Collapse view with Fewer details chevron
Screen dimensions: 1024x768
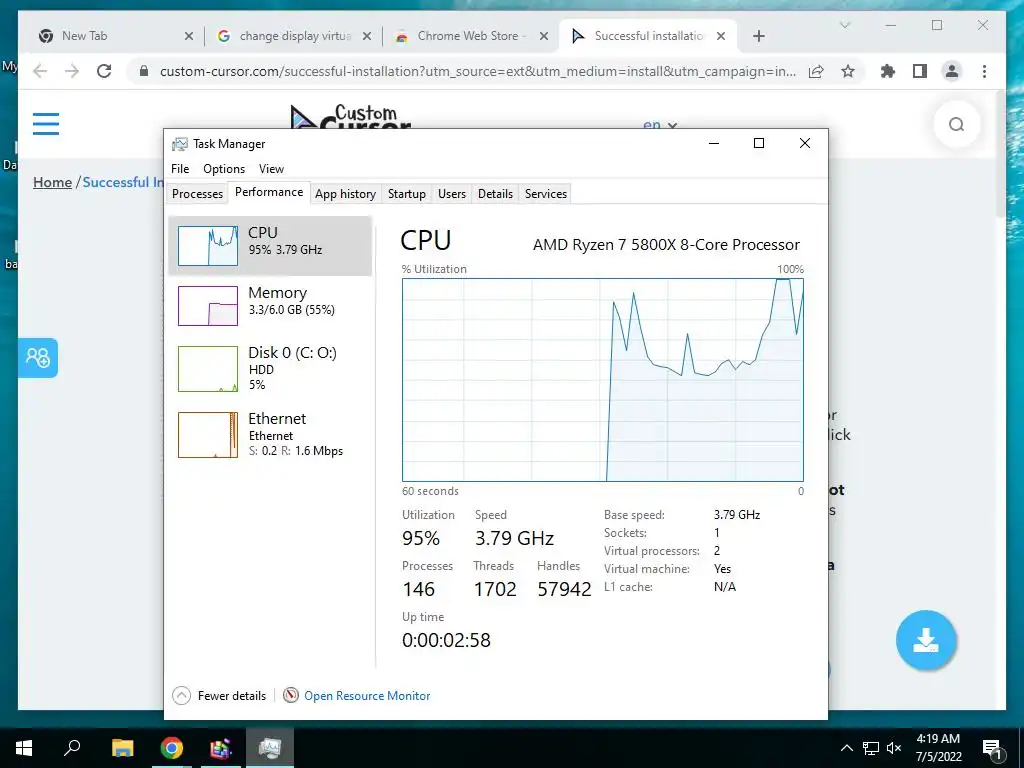tap(182, 696)
